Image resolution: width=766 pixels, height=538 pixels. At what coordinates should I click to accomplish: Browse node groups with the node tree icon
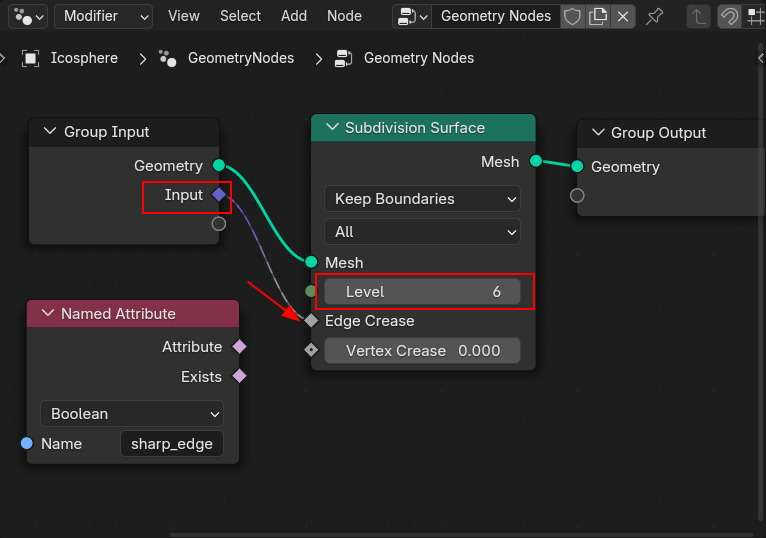[x=412, y=17]
